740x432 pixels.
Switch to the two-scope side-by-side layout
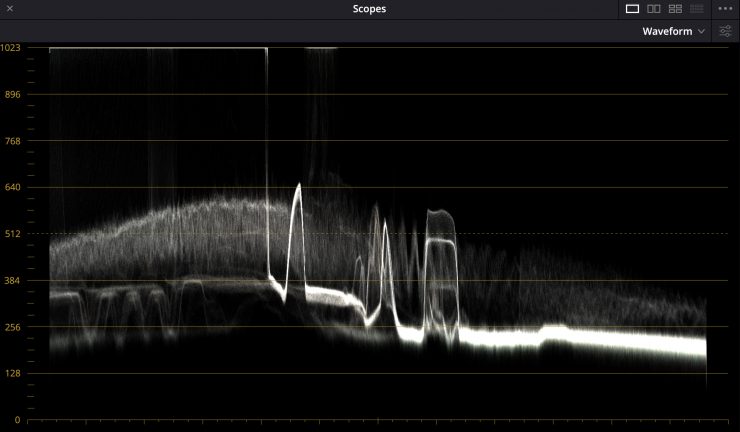654,9
